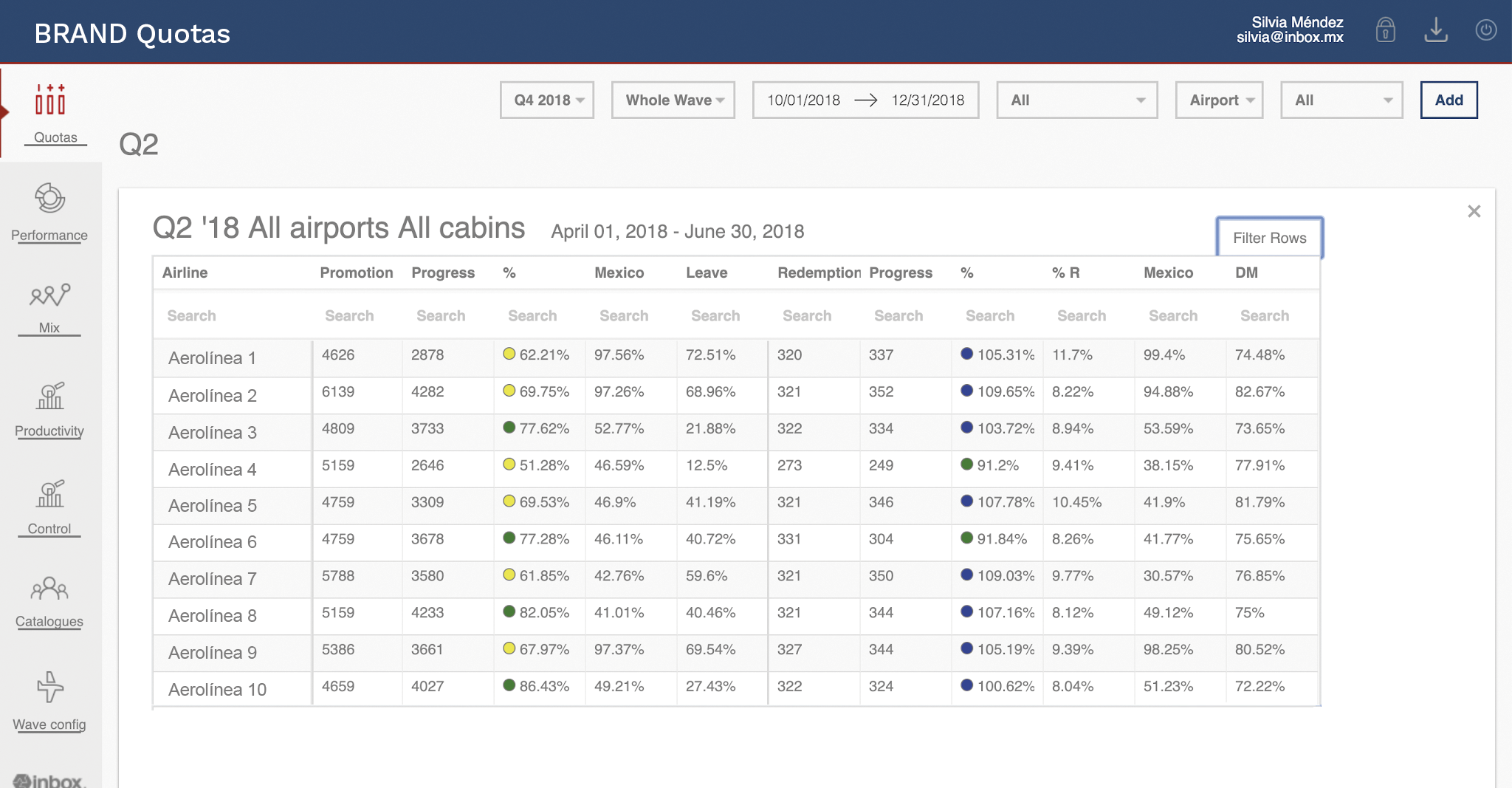Switch to the Quotas sidebar tab
Image resolution: width=1512 pixels, height=788 pixels.
(x=50, y=111)
